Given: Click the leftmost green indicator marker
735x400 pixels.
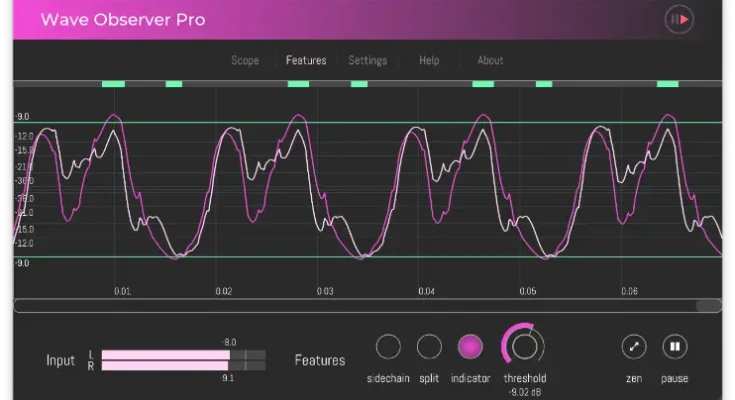Looking at the screenshot, I should click(113, 84).
